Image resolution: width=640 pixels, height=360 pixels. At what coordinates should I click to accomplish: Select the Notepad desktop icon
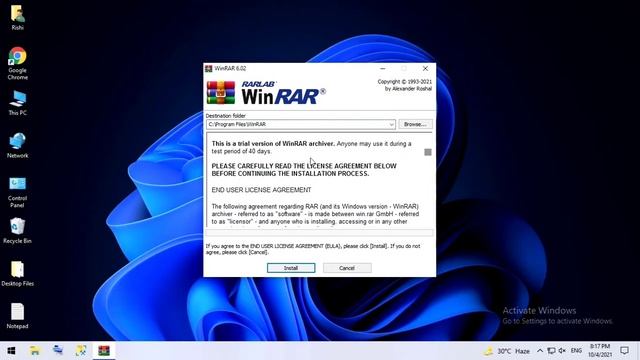click(x=17, y=316)
